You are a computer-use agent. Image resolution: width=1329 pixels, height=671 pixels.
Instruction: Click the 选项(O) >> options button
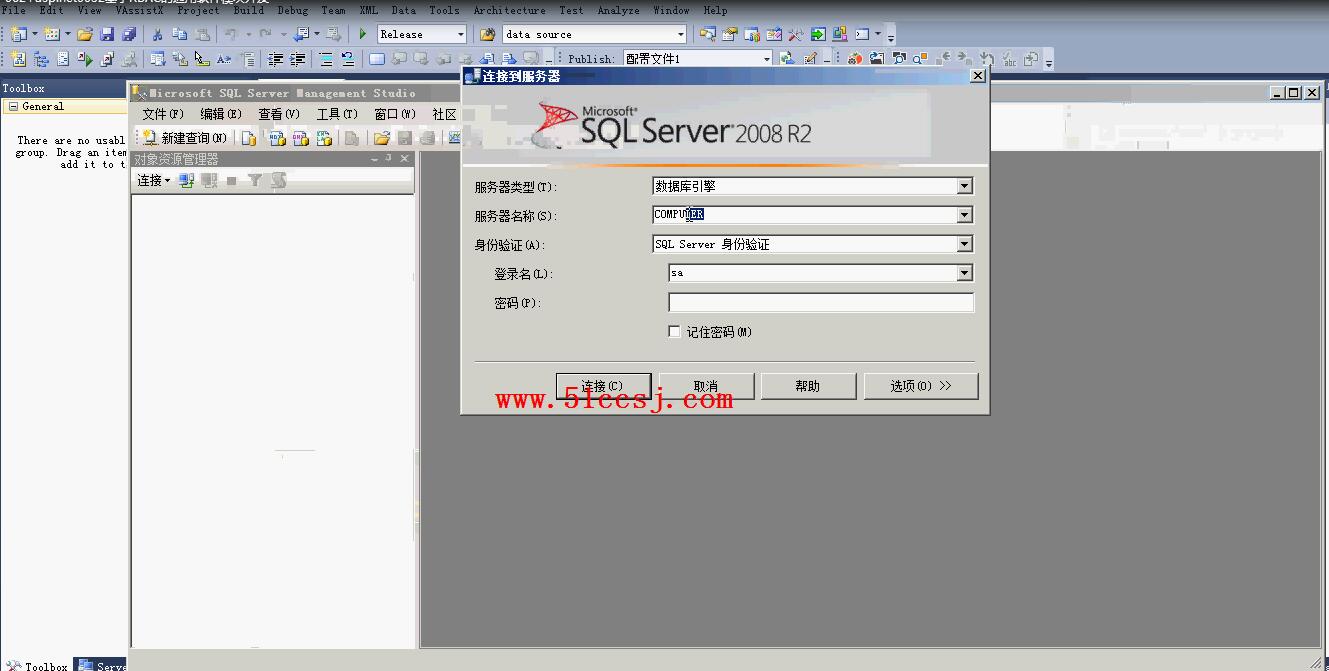pos(921,386)
